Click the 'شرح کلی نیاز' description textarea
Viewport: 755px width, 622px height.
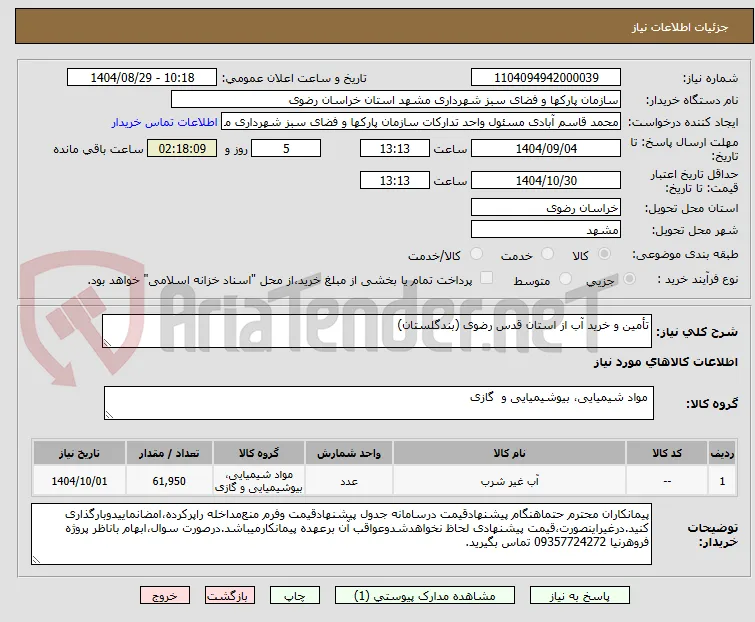click(377, 331)
